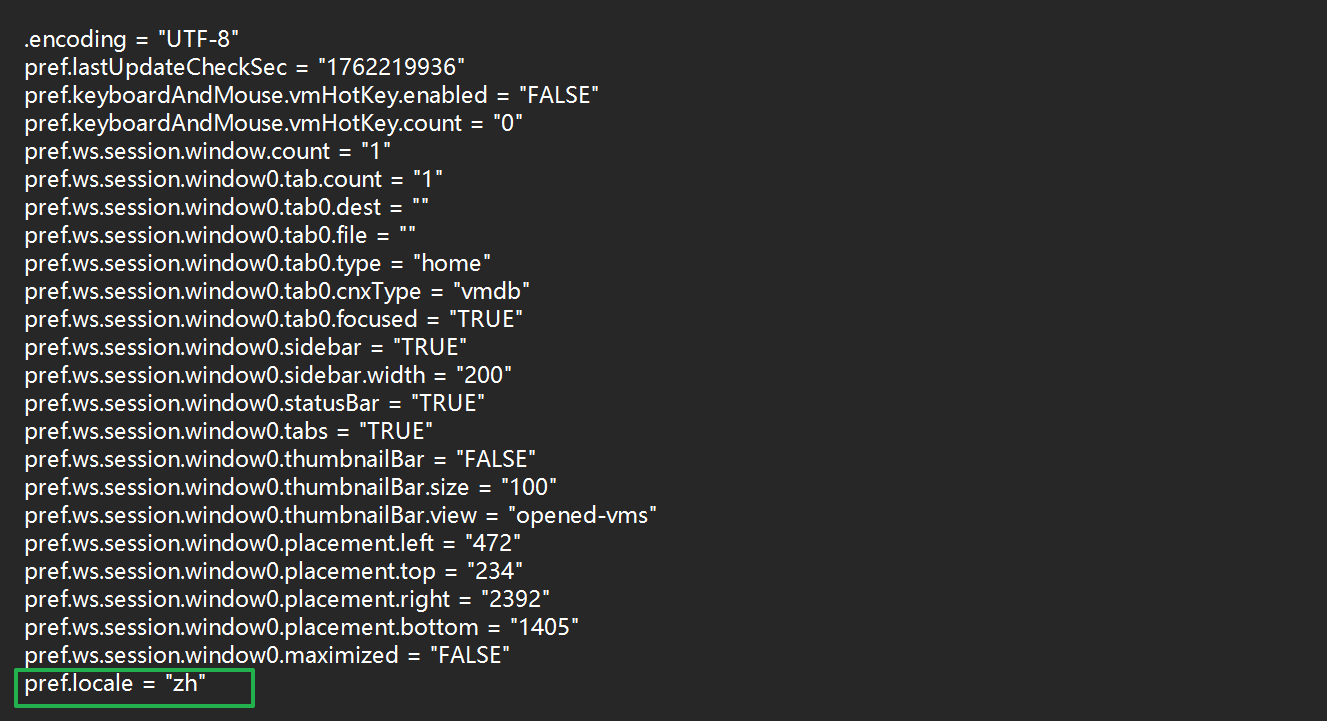Place cursor on session.window.count line
Screen dimensions: 1327x721
click(x=208, y=152)
